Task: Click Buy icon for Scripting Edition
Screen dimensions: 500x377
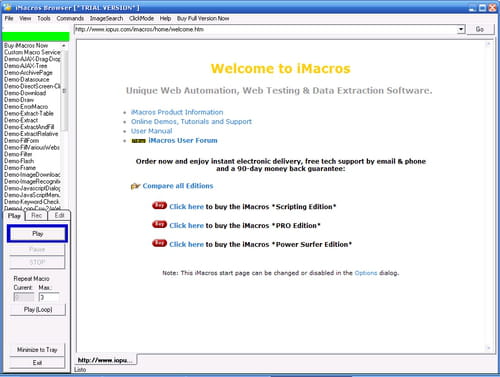Action: click(x=159, y=206)
